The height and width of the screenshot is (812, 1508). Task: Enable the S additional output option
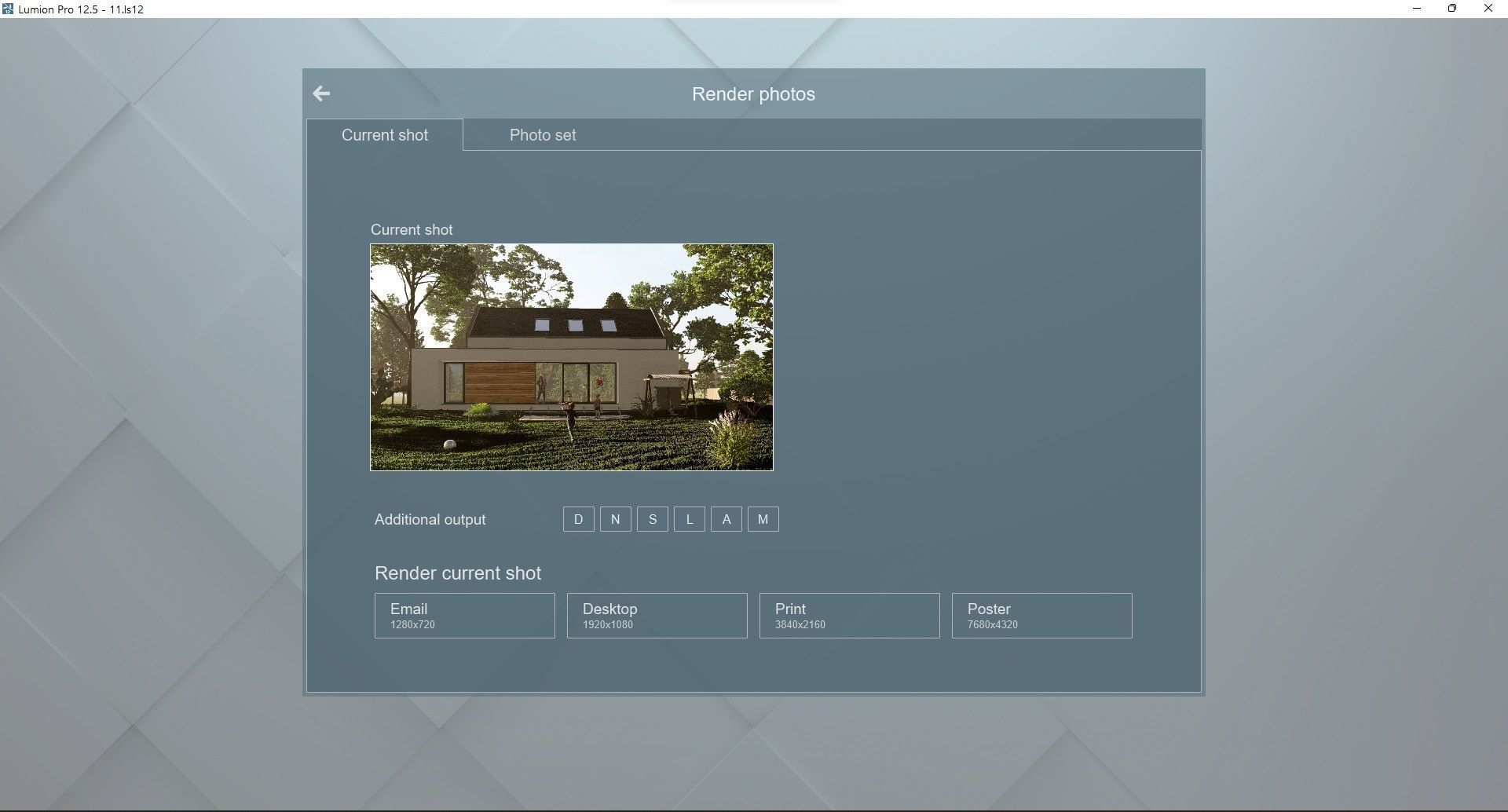653,519
